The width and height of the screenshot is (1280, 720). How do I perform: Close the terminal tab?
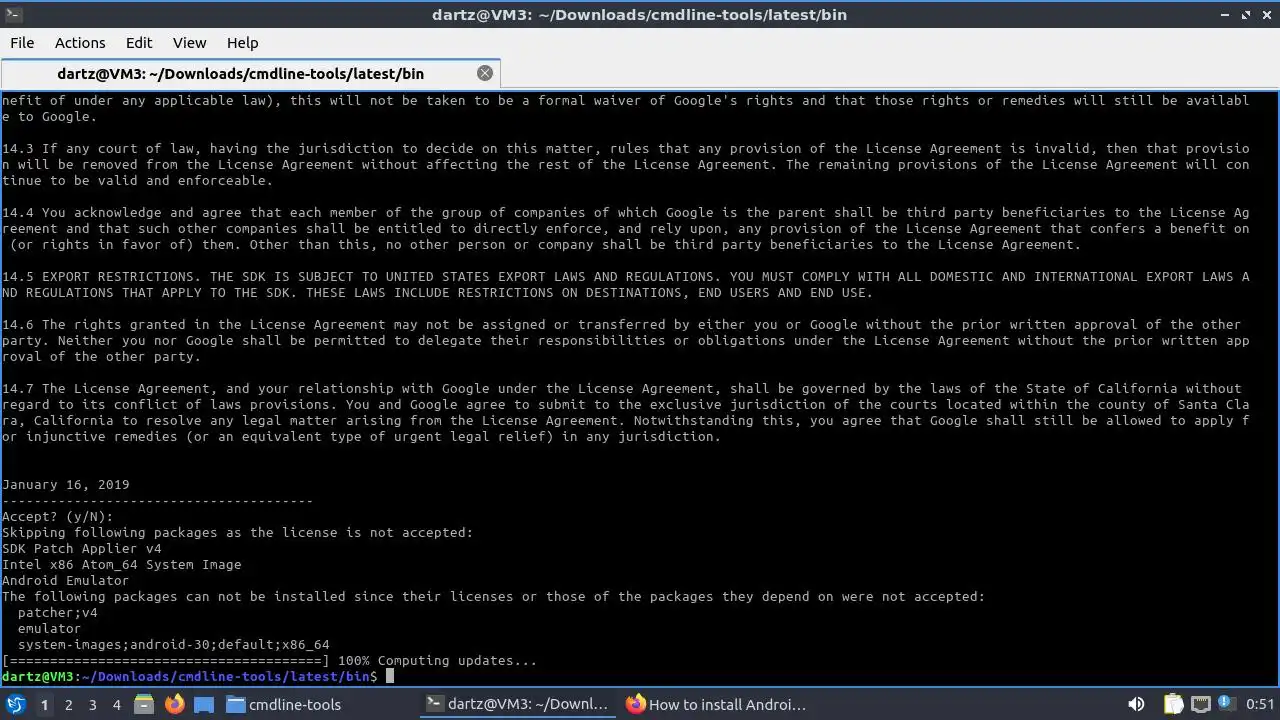click(485, 73)
